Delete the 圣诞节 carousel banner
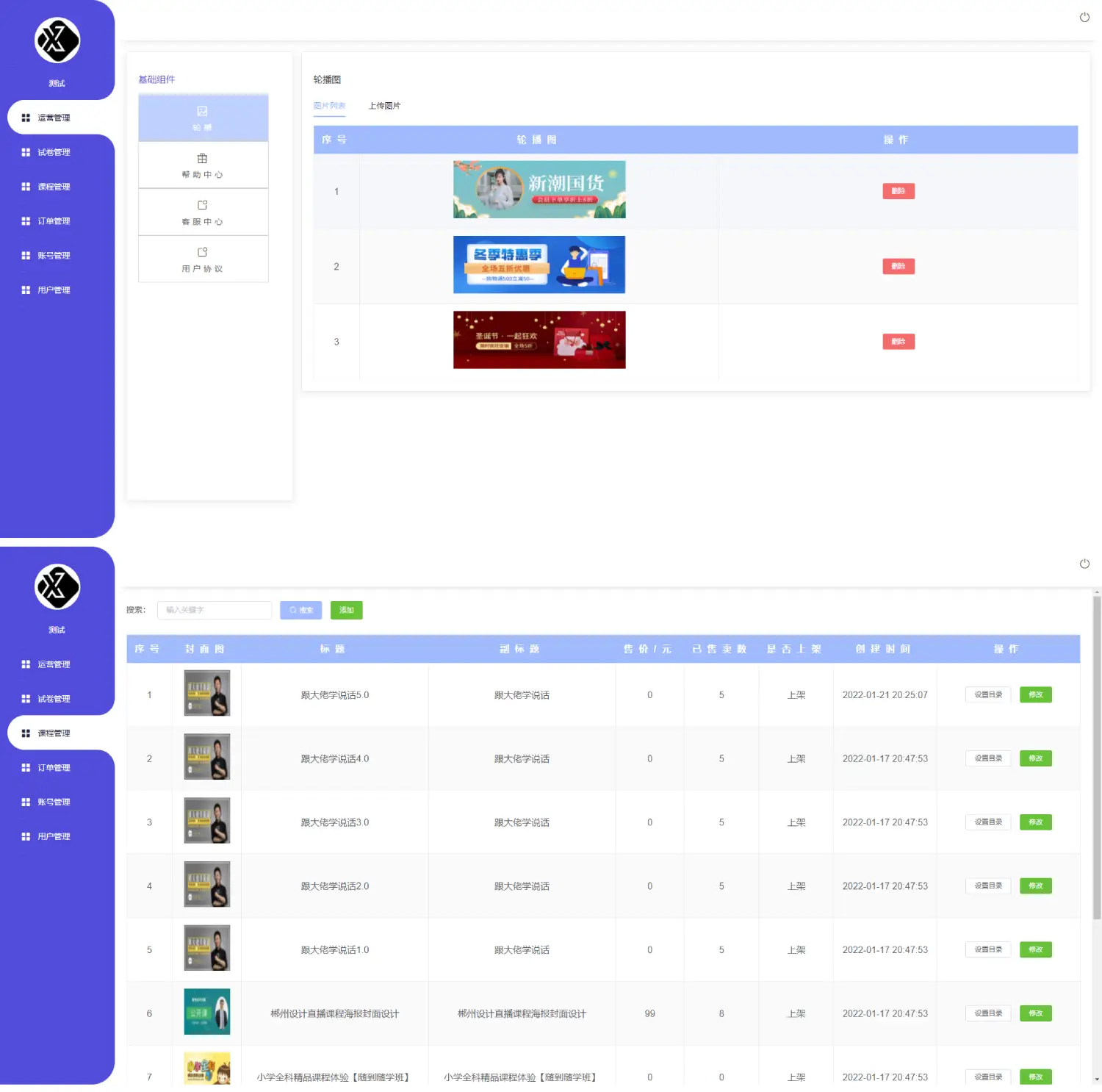Image resolution: width=1102 pixels, height=1092 pixels. [898, 342]
